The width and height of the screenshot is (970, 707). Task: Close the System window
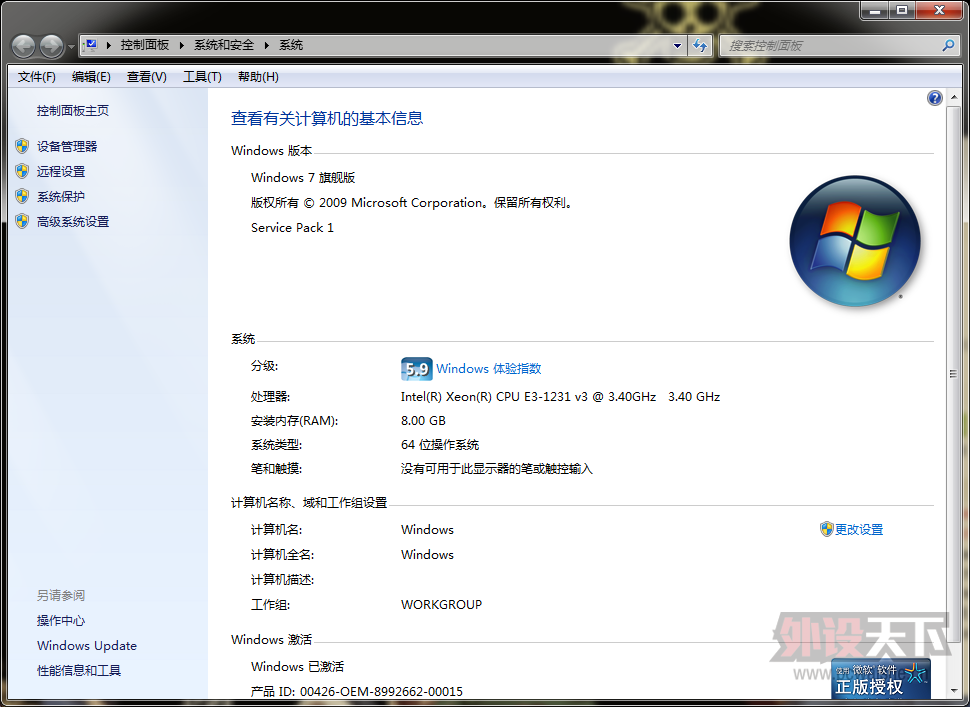point(939,10)
